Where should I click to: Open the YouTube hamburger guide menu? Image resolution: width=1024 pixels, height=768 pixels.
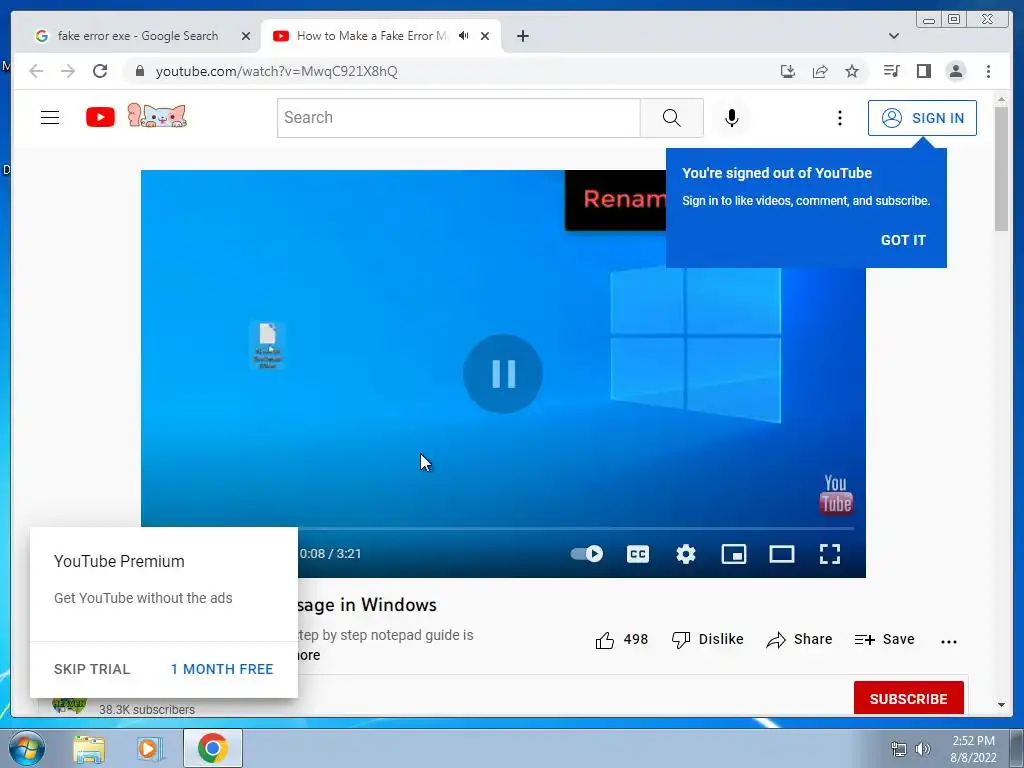(50, 118)
